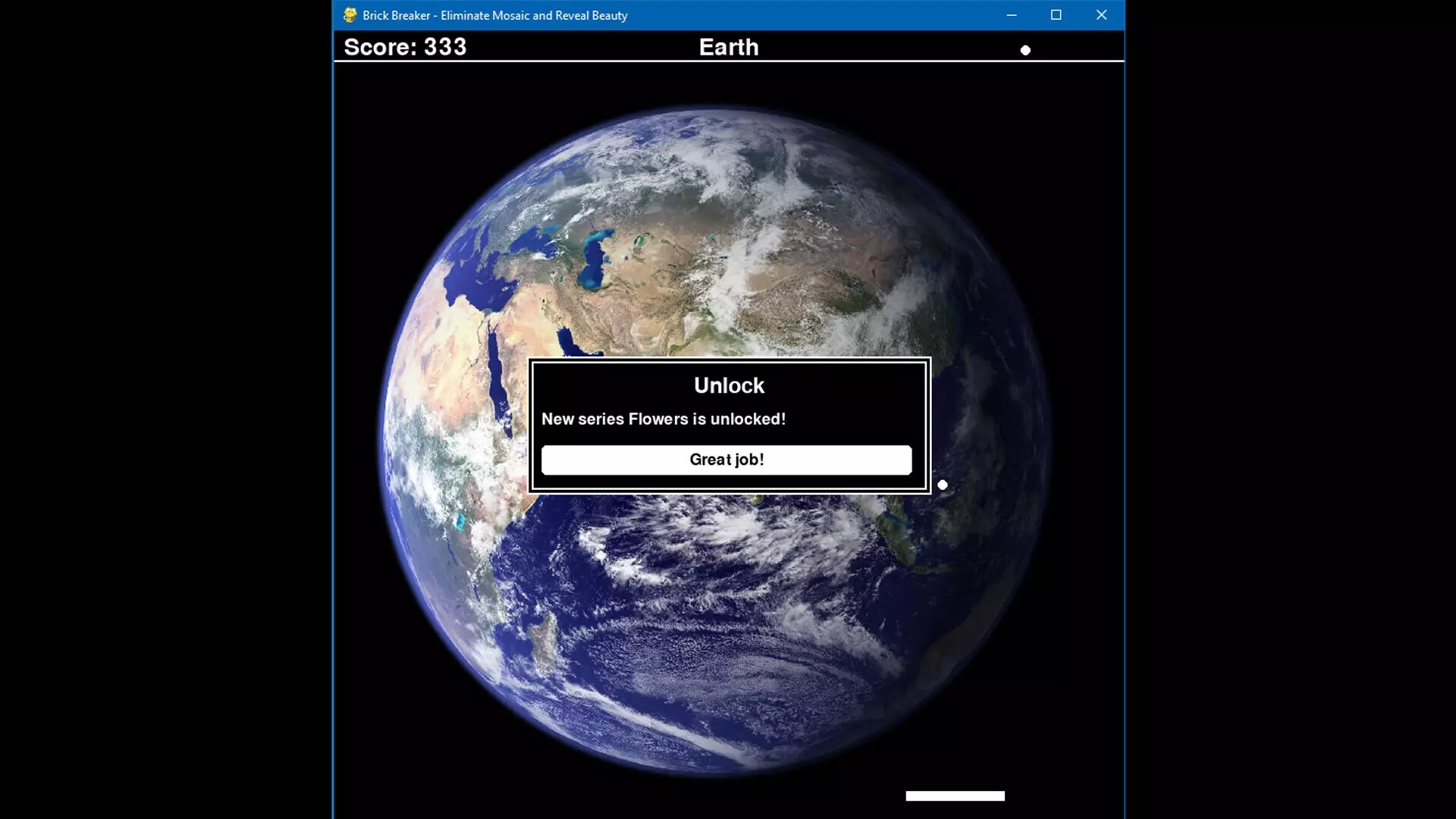Click the Score: 333 label
Image resolution: width=1456 pixels, height=819 pixels.
405,47
